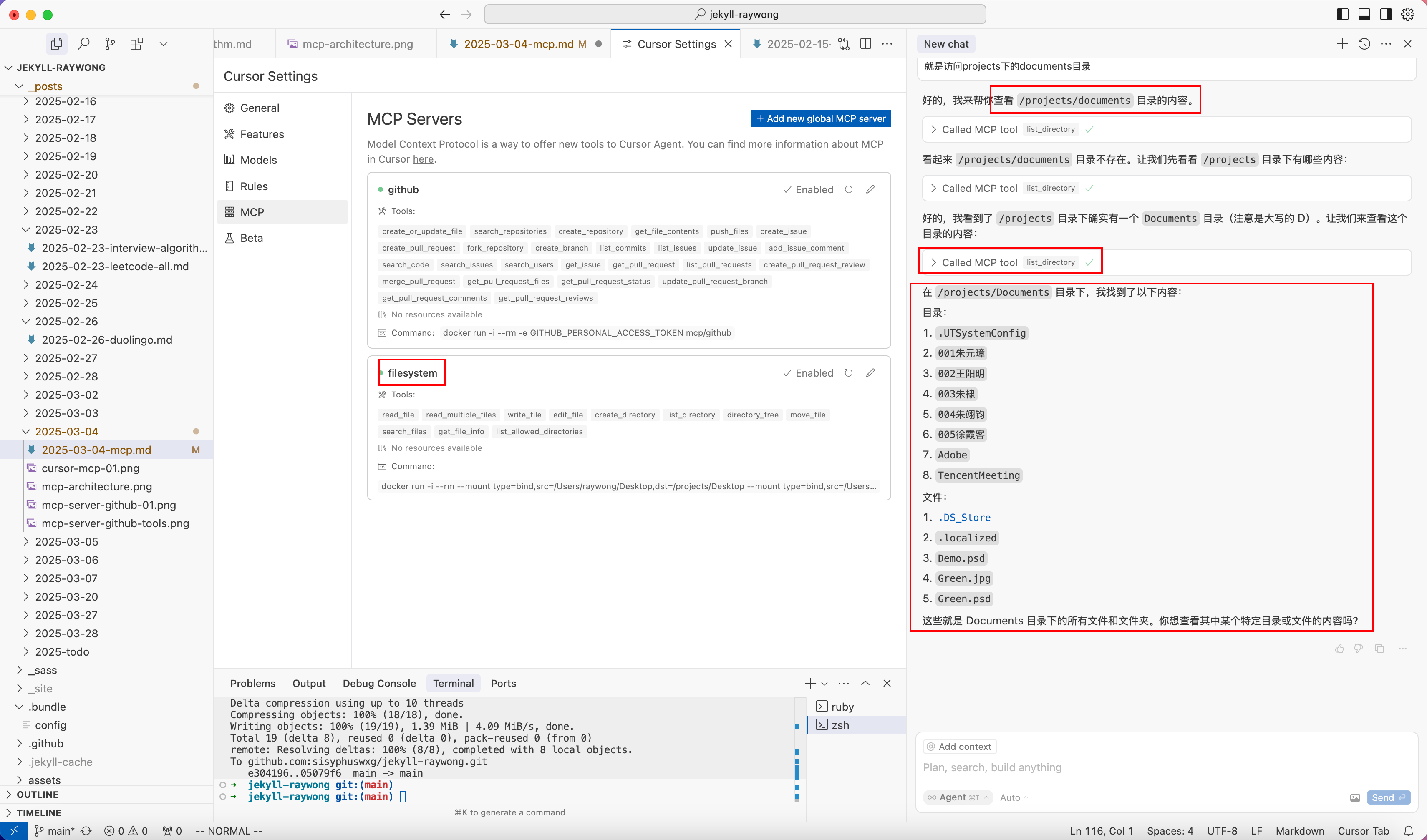The image size is (1427, 840).
Task: Open the Extensions sidebar icon
Action: 136,43
